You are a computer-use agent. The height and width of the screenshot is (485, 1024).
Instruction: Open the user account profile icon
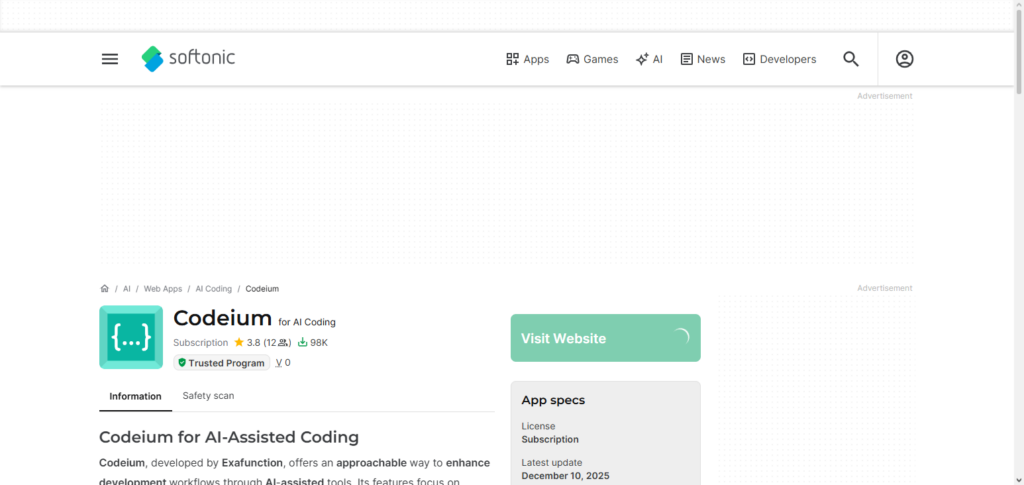(x=904, y=59)
